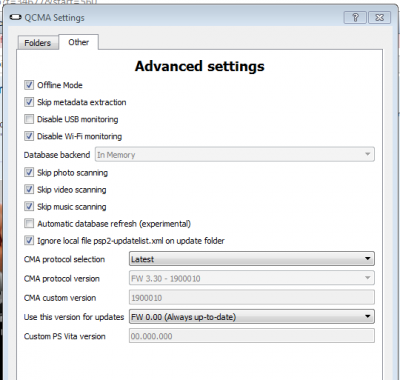The image size is (400, 380).
Task: Click the Use this version for updates label
Action: click(x=74, y=317)
